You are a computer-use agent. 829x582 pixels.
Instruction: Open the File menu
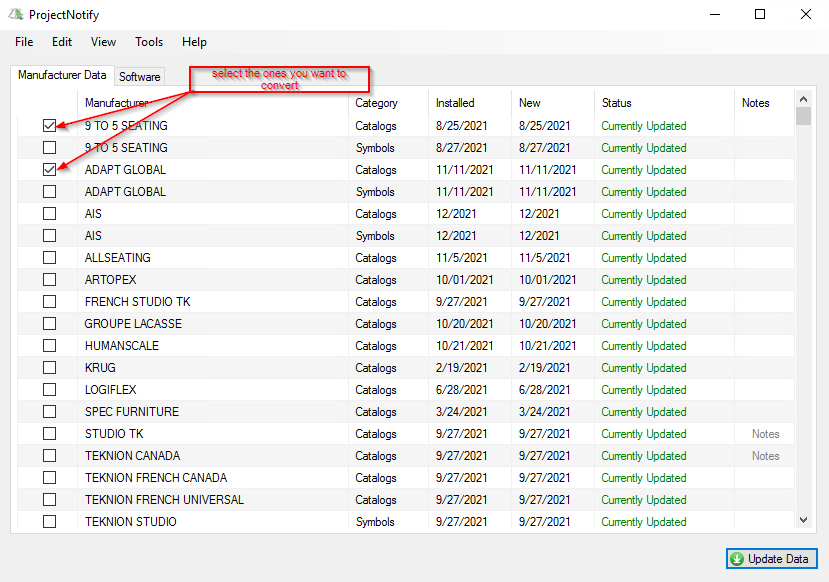[24, 42]
